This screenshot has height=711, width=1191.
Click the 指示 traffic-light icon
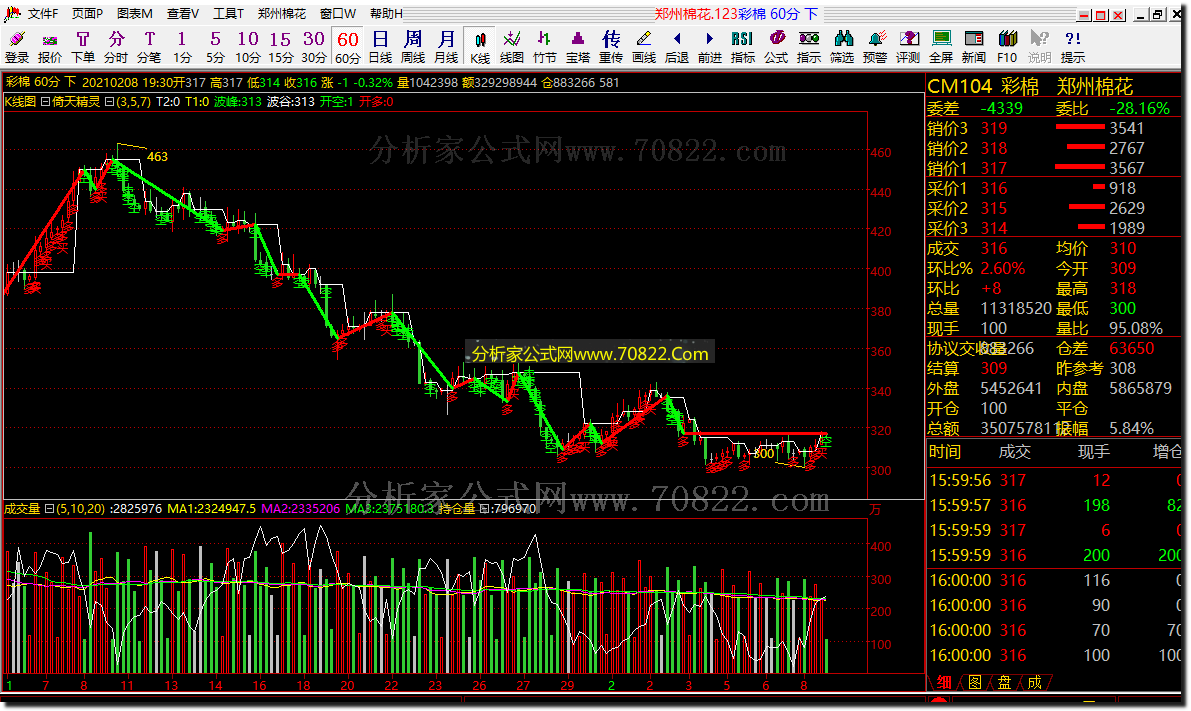click(x=809, y=47)
